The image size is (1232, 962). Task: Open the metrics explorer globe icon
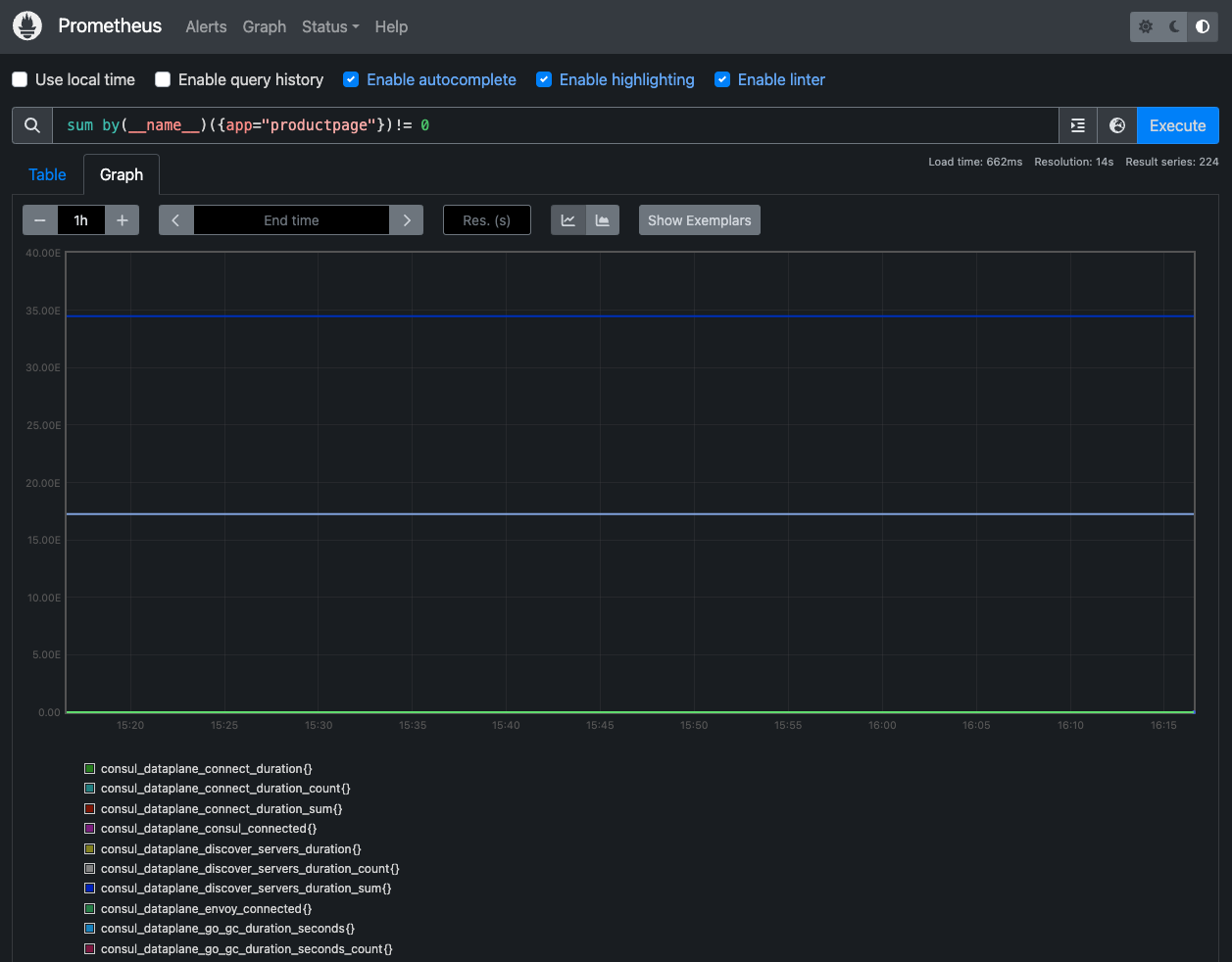coord(1116,125)
